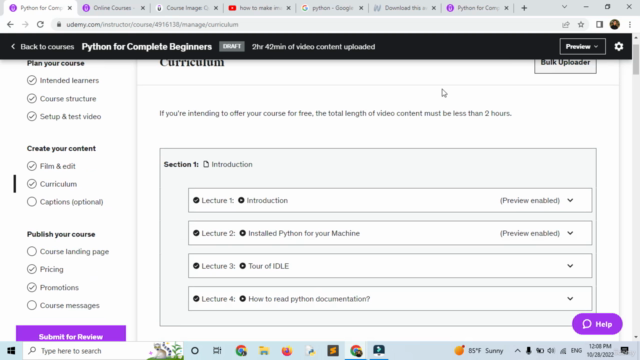The image size is (640, 360).
Task: Click video icon beside Tour of IDLE
Action: coord(242,266)
